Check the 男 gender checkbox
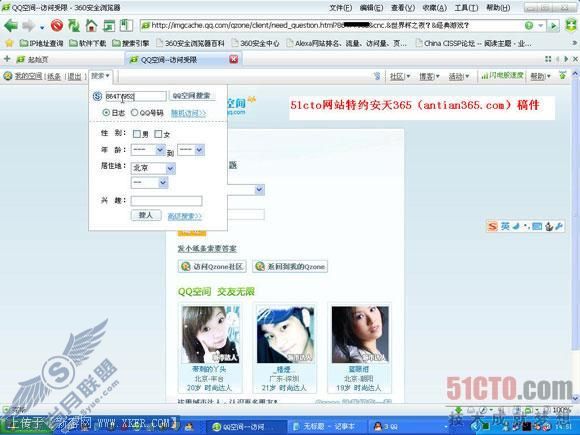 click(136, 134)
